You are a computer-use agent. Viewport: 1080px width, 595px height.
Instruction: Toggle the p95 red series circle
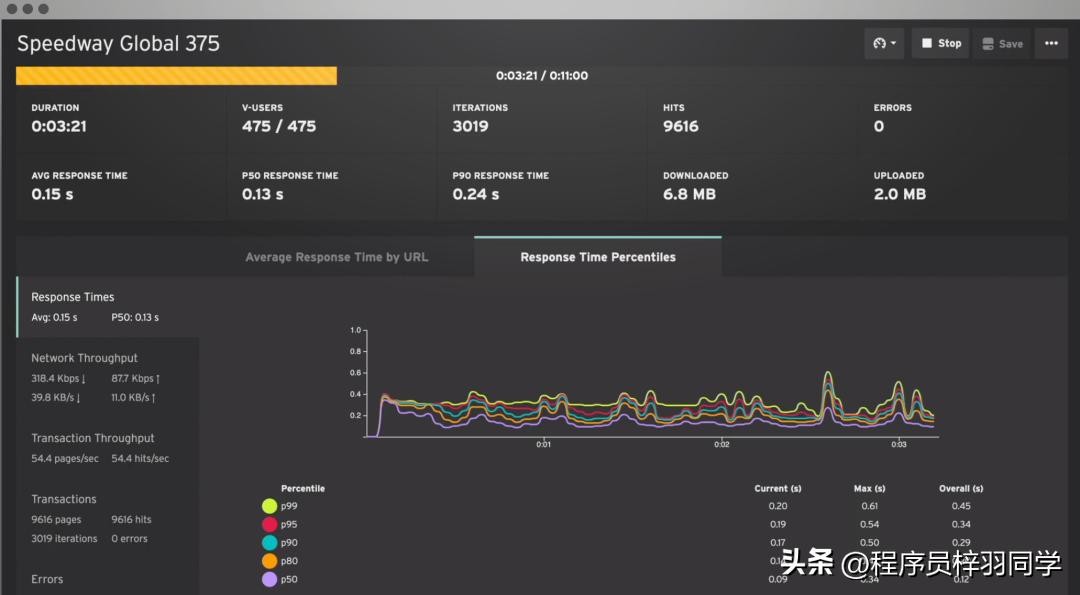pyautogui.click(x=269, y=525)
